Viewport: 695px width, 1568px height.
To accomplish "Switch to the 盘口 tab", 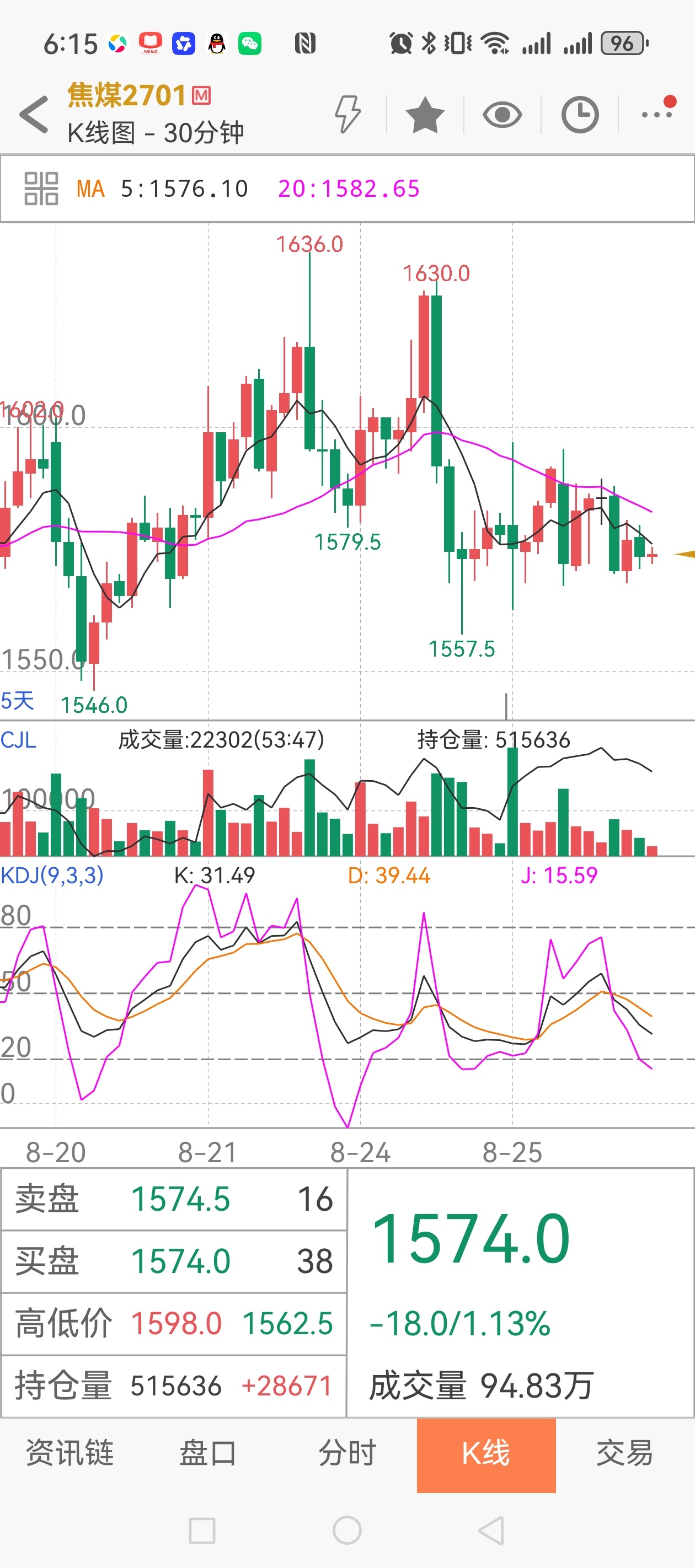I will 209,1453.
